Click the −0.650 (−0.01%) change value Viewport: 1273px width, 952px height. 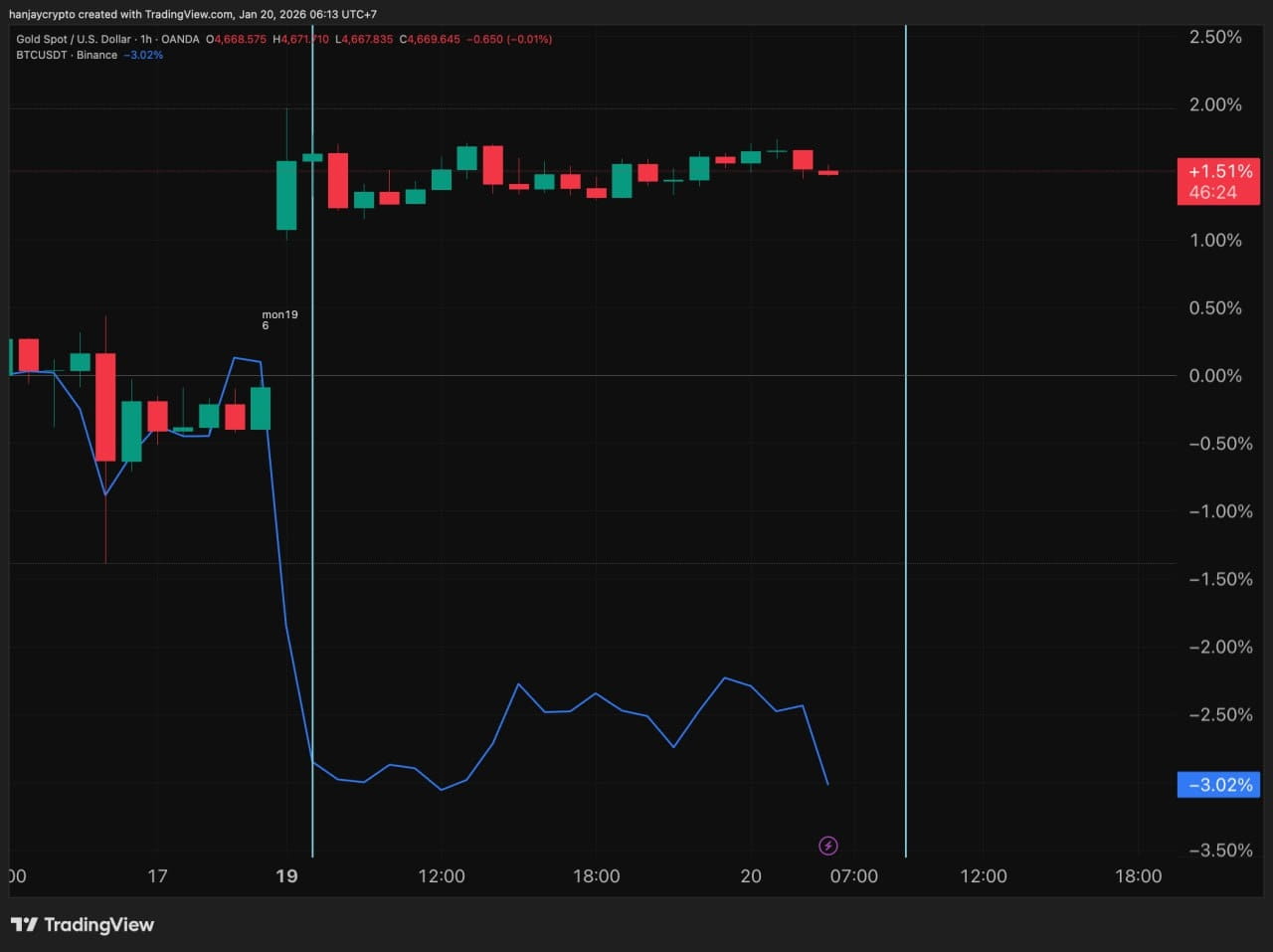(510, 40)
